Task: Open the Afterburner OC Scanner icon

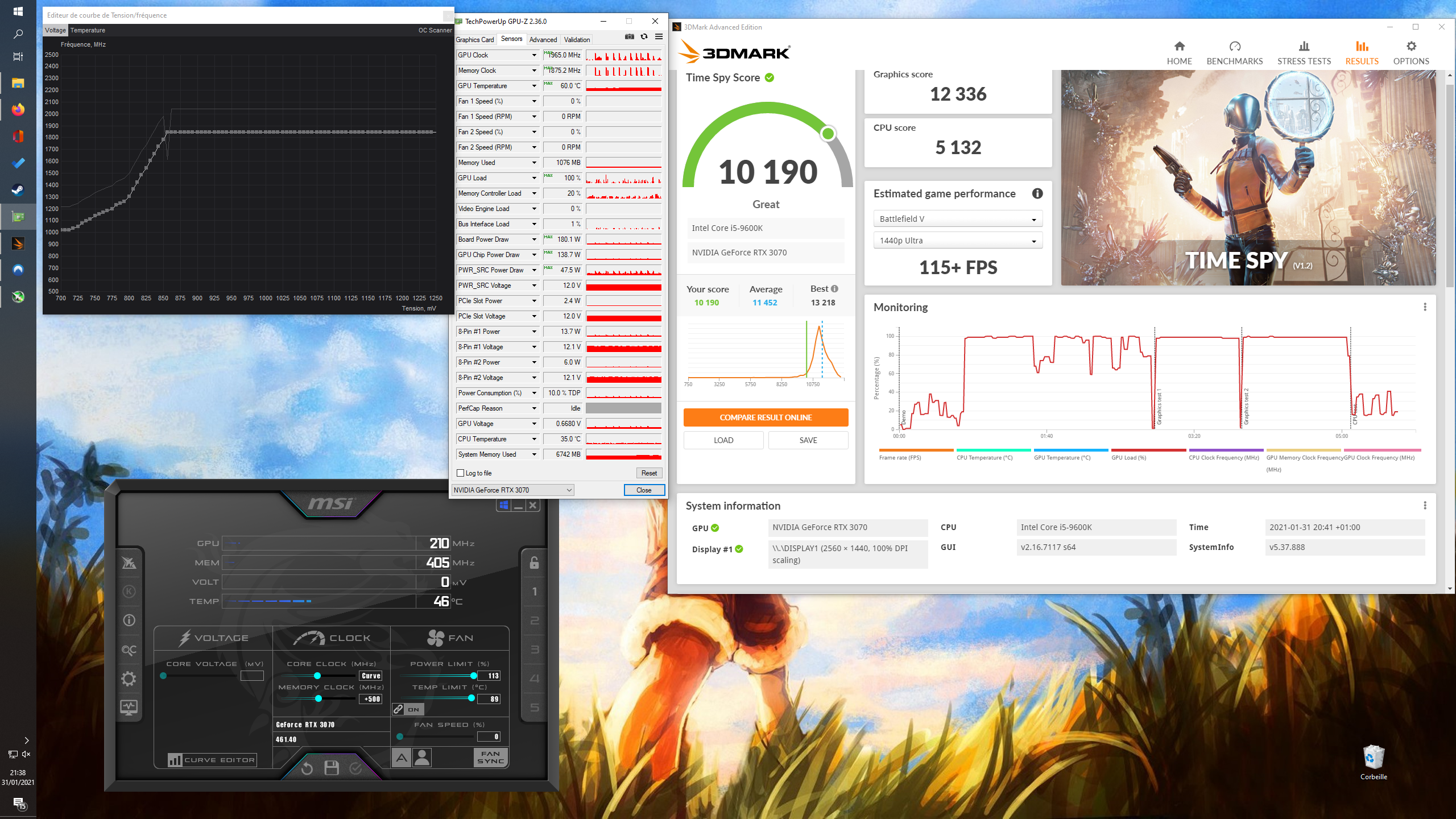Action: click(129, 650)
